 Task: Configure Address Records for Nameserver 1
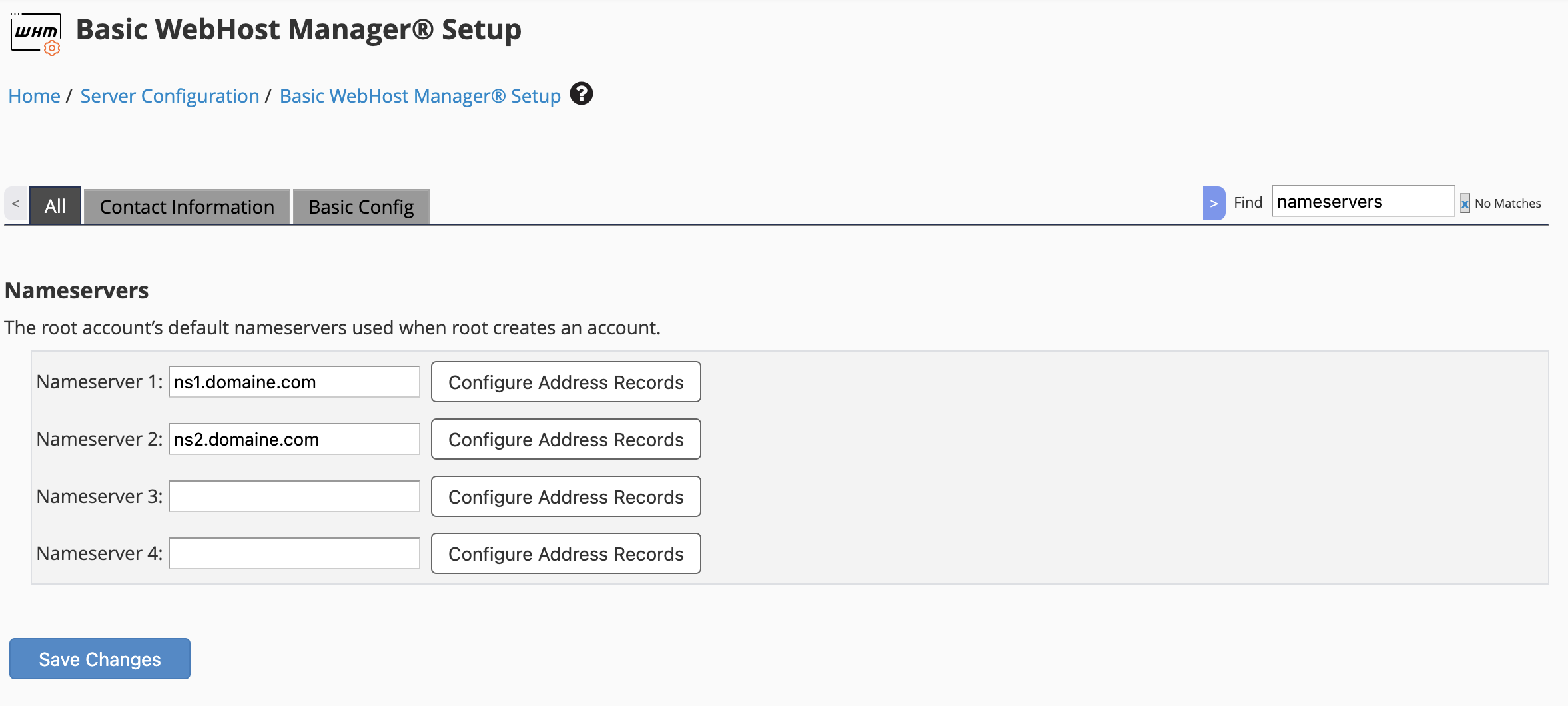[566, 382]
